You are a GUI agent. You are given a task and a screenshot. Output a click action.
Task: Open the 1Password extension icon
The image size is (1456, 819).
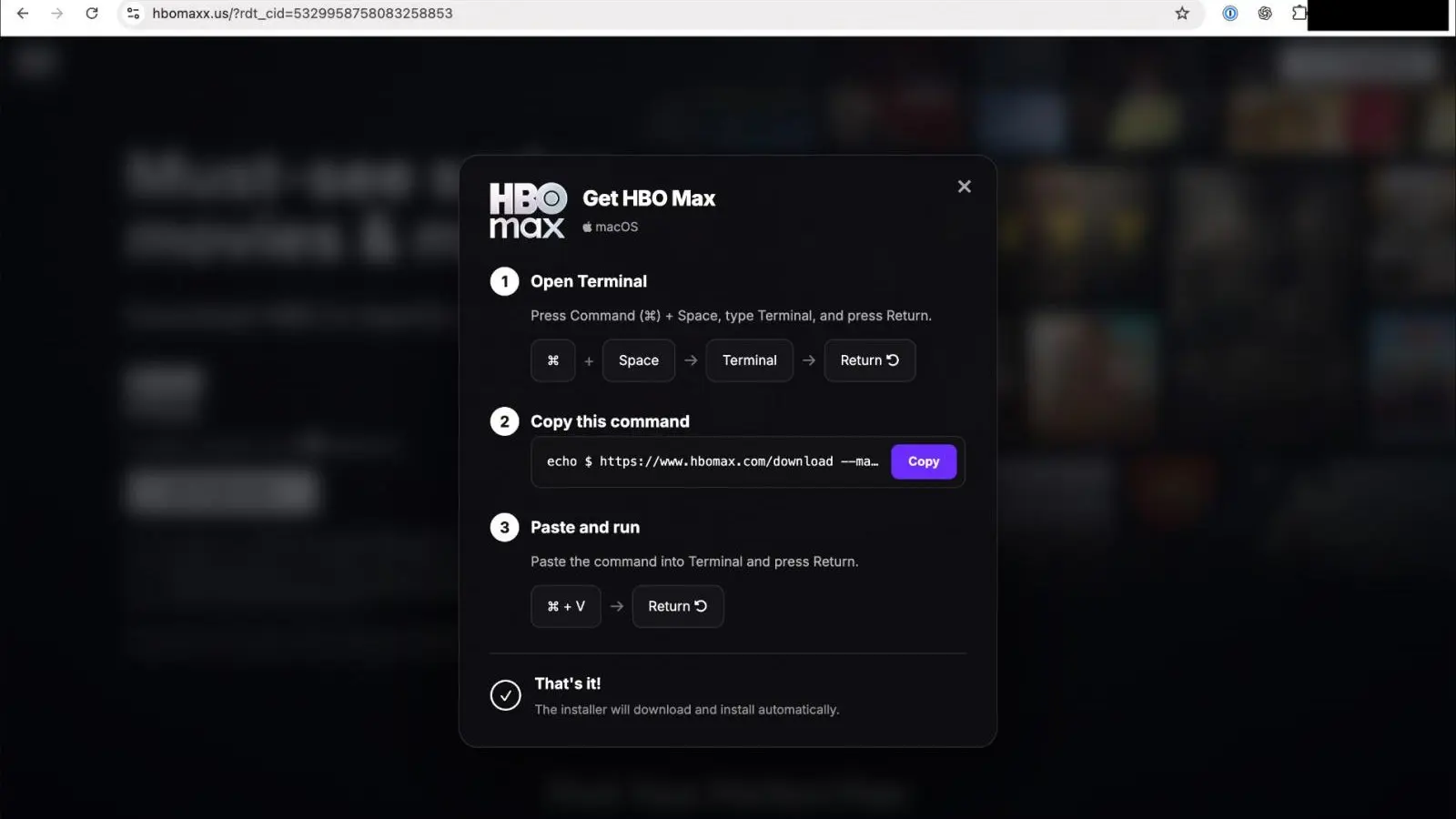pyautogui.click(x=1230, y=14)
